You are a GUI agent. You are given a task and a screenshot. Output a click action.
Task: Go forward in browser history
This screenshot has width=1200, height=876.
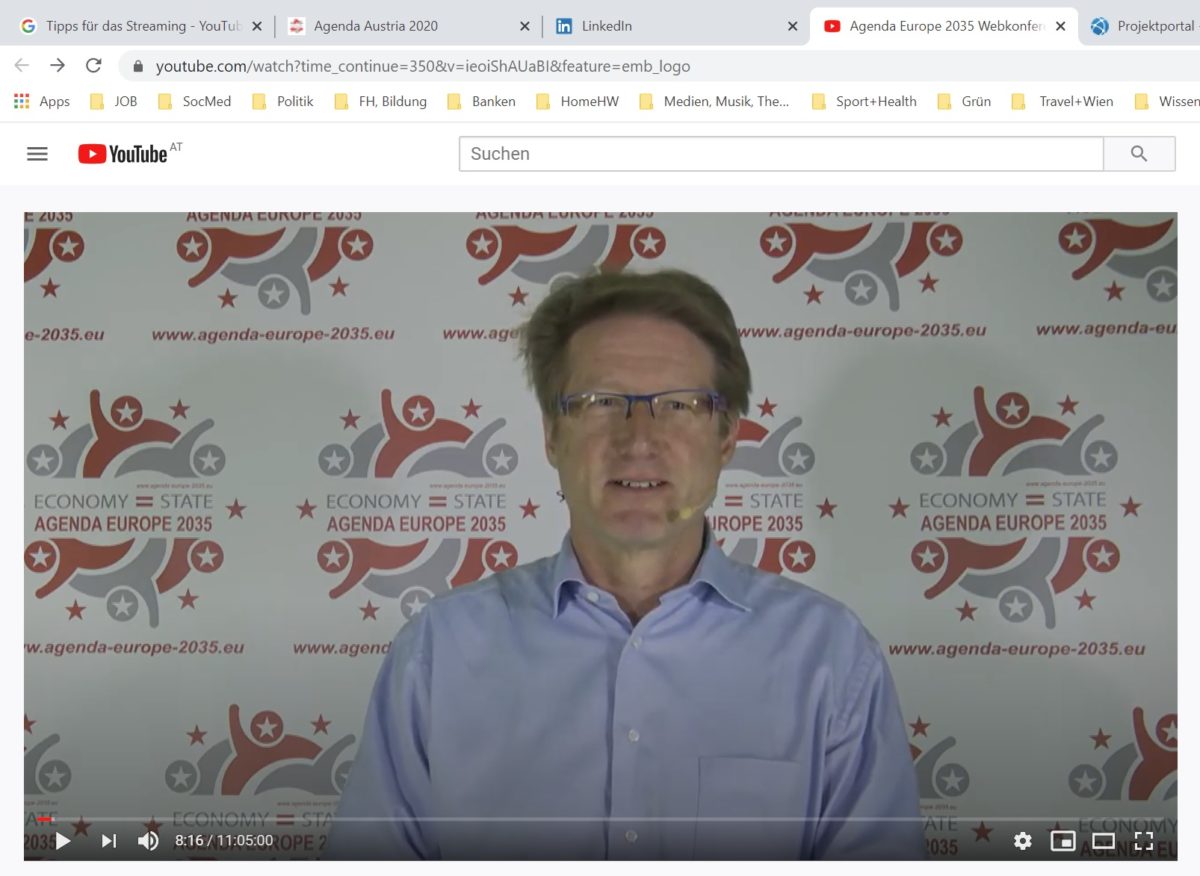(57, 66)
